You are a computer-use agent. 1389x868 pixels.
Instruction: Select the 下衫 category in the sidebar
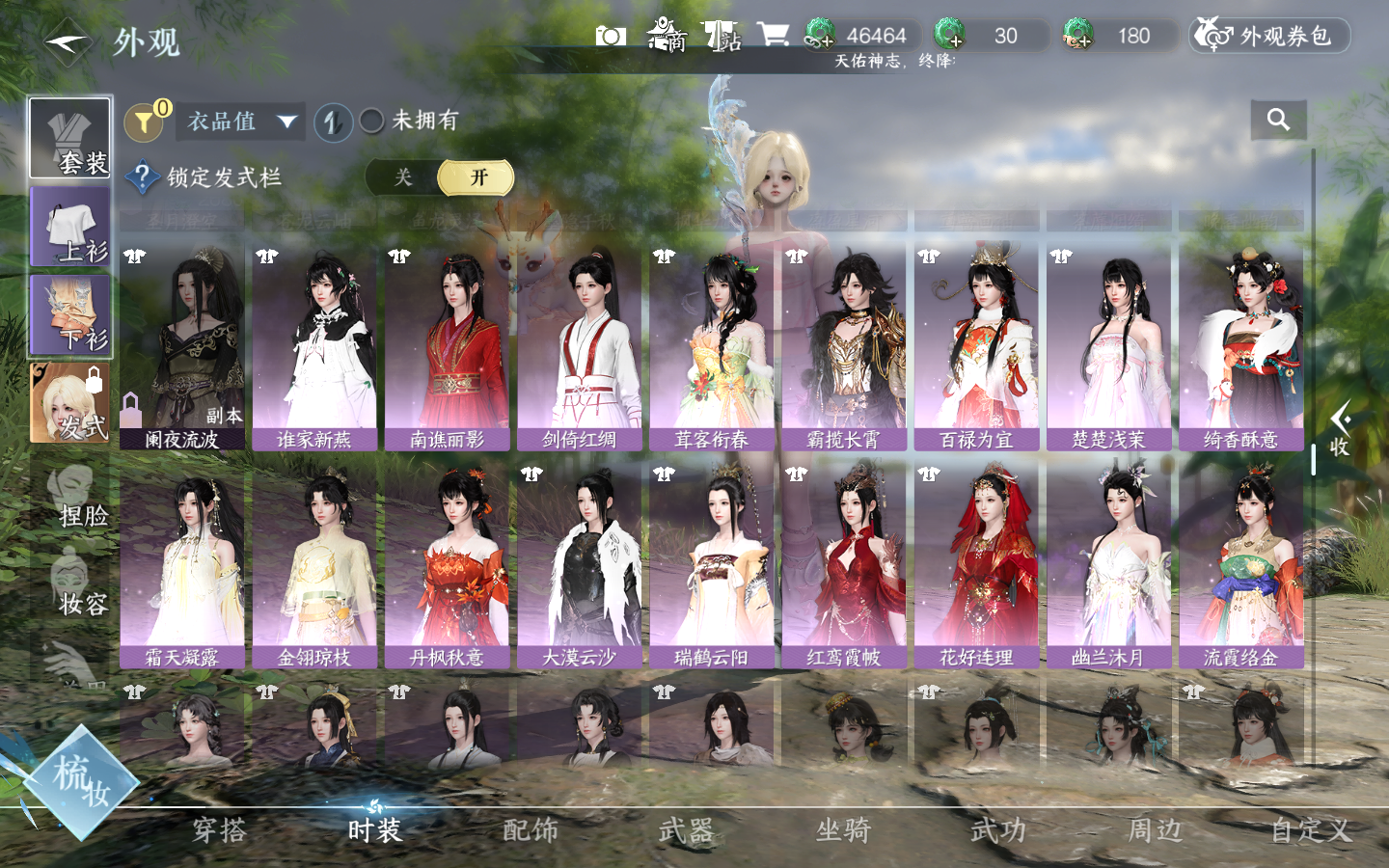[x=69, y=314]
